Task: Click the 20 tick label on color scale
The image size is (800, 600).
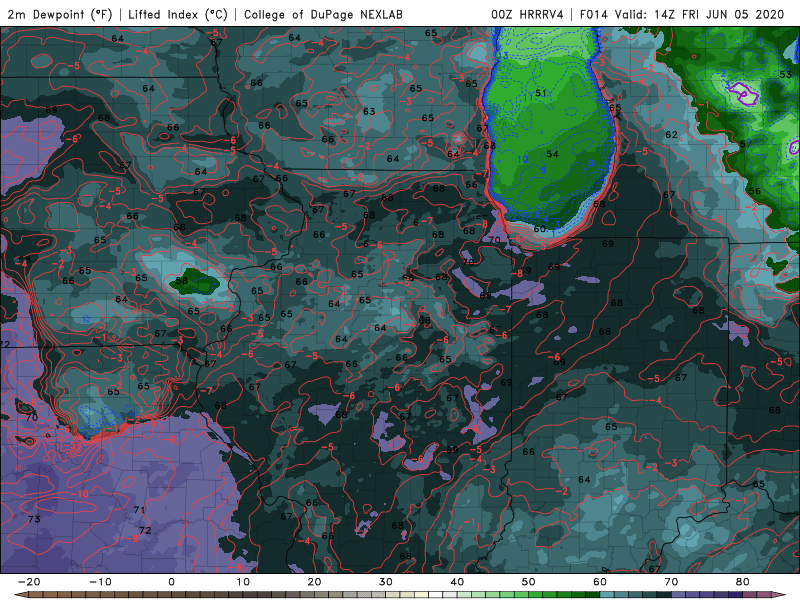Action: pos(314,582)
